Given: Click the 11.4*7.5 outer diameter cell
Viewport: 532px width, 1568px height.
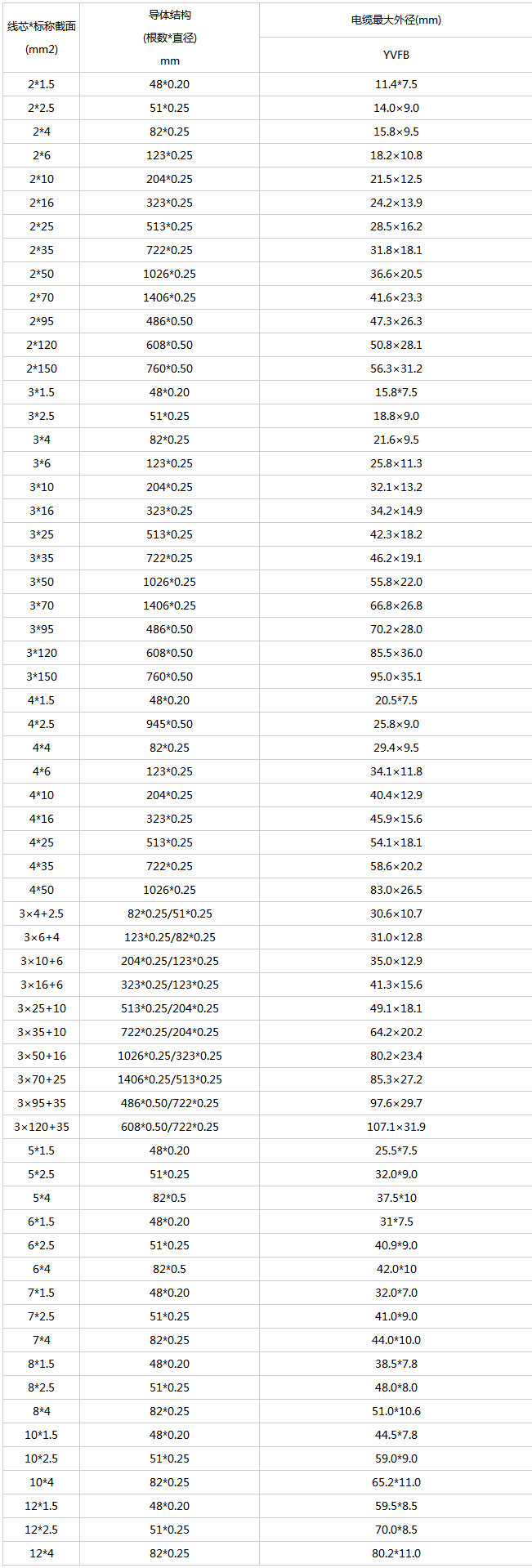Looking at the screenshot, I should click(x=396, y=84).
